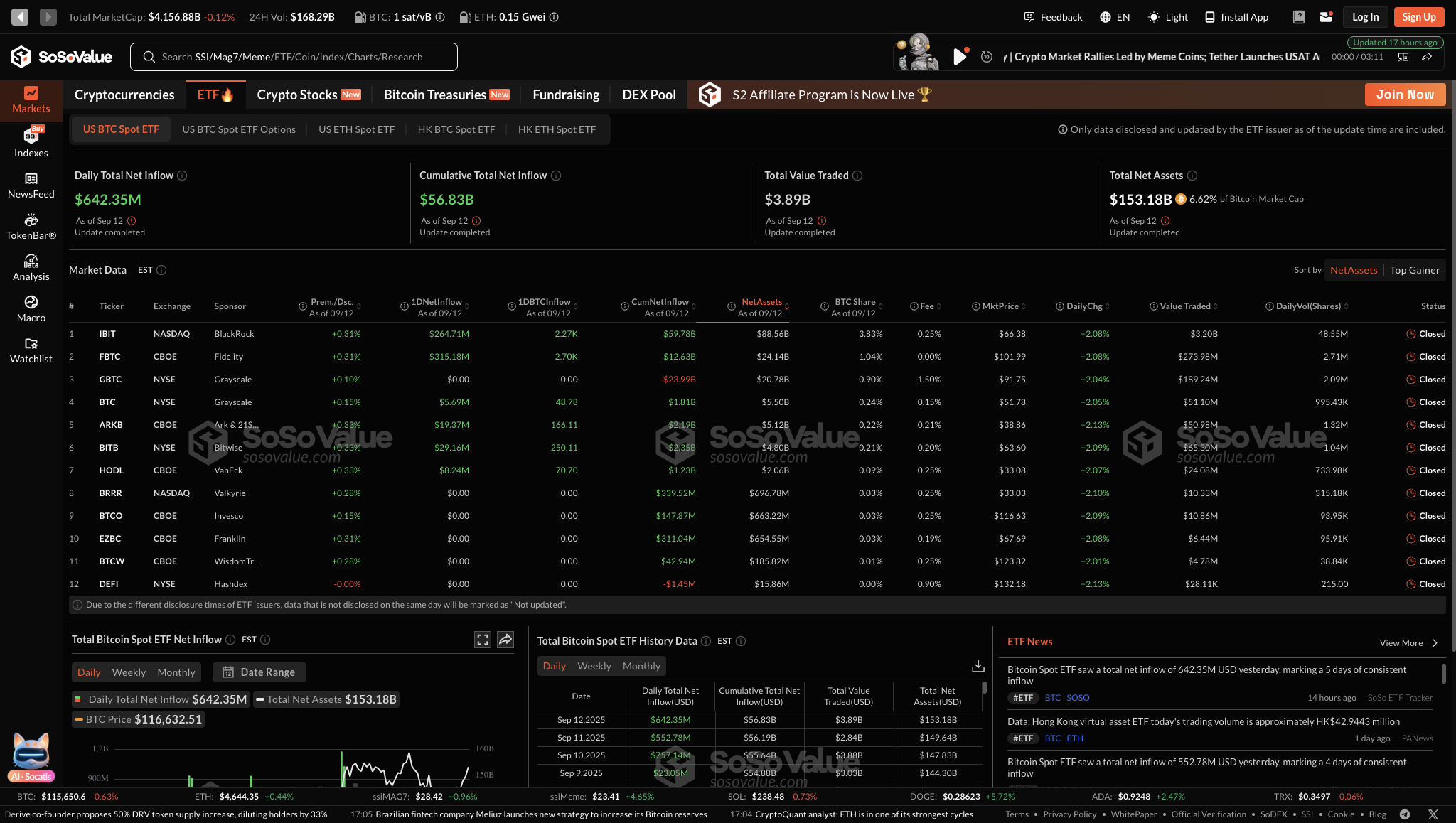Play the crypto news audio briefing
Screen dimensions: 1456x823
pos(960,57)
